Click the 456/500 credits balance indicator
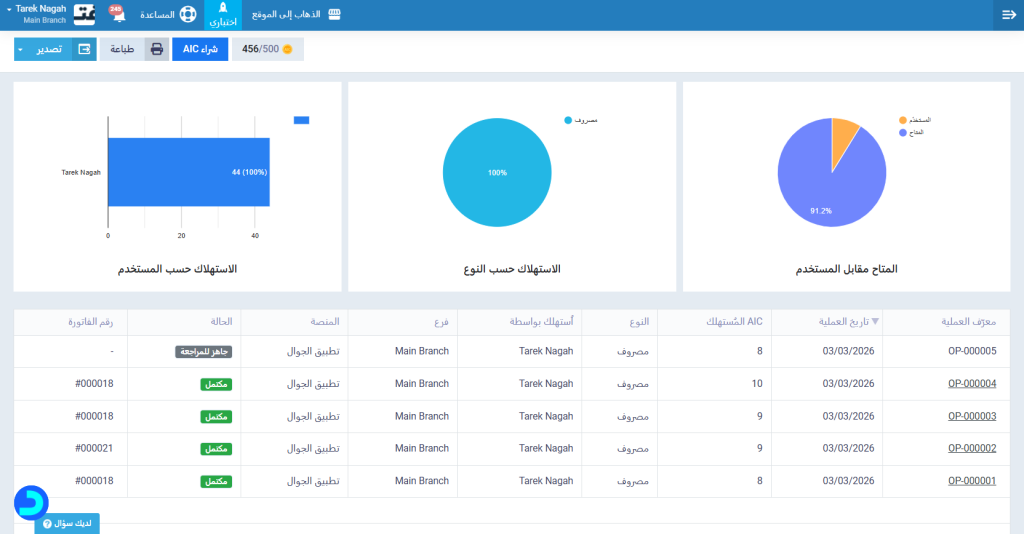The width and height of the screenshot is (1024, 534). click(267, 49)
